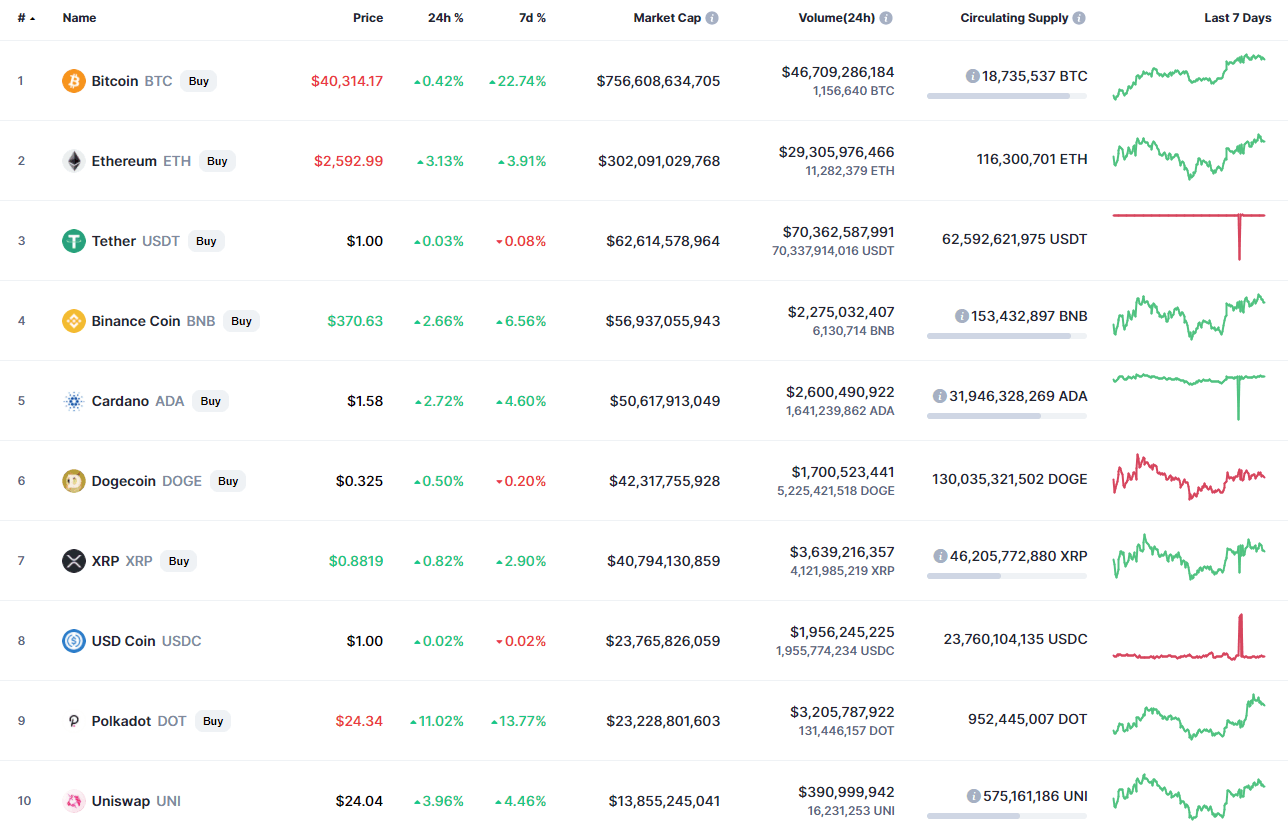Click the Market Cap info icon
Image resolution: width=1288 pixels, height=830 pixels.
pyautogui.click(x=712, y=18)
